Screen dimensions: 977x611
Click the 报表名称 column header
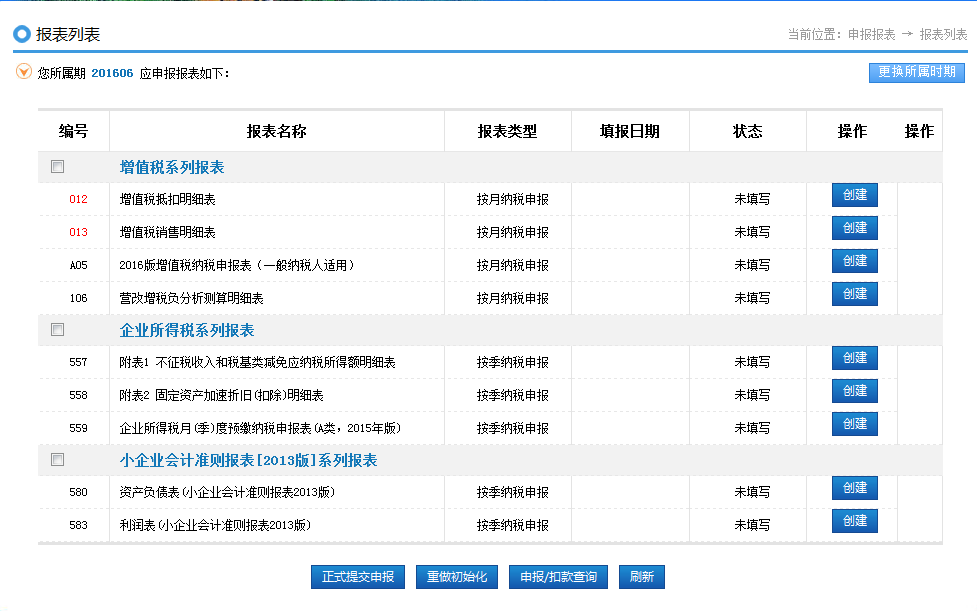277,131
